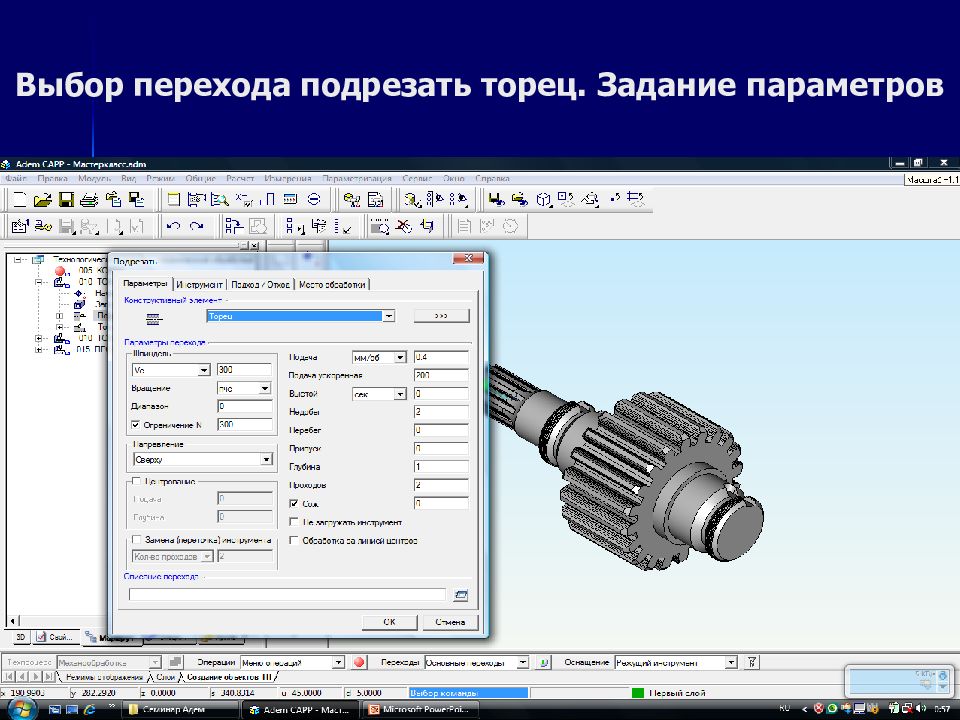Check Не загружать инструмент option
This screenshot has width=960, height=720.
point(294,522)
